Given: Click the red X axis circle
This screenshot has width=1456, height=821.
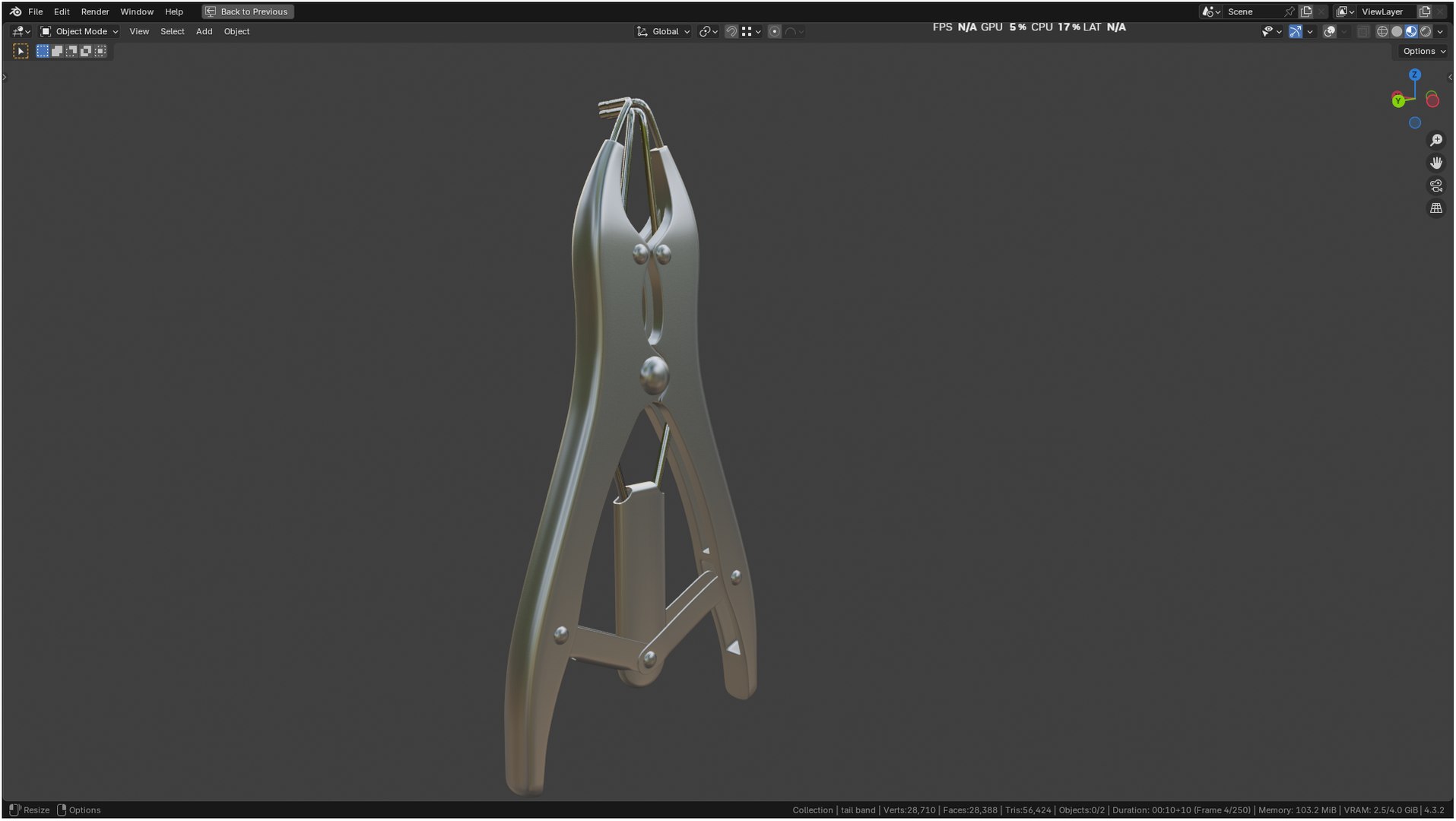Looking at the screenshot, I should click(x=1432, y=100).
